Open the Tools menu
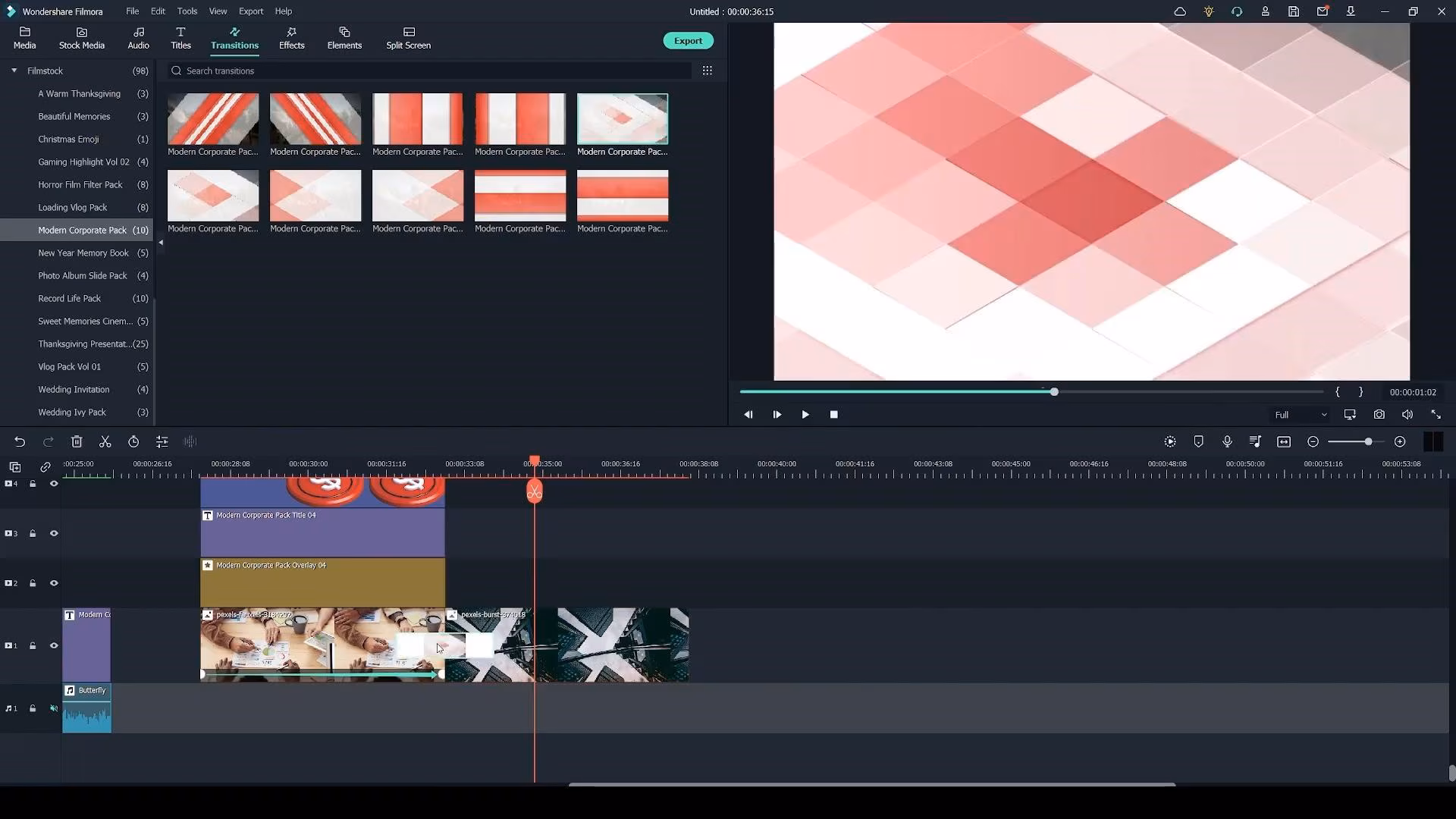The width and height of the screenshot is (1456, 819). click(x=187, y=11)
